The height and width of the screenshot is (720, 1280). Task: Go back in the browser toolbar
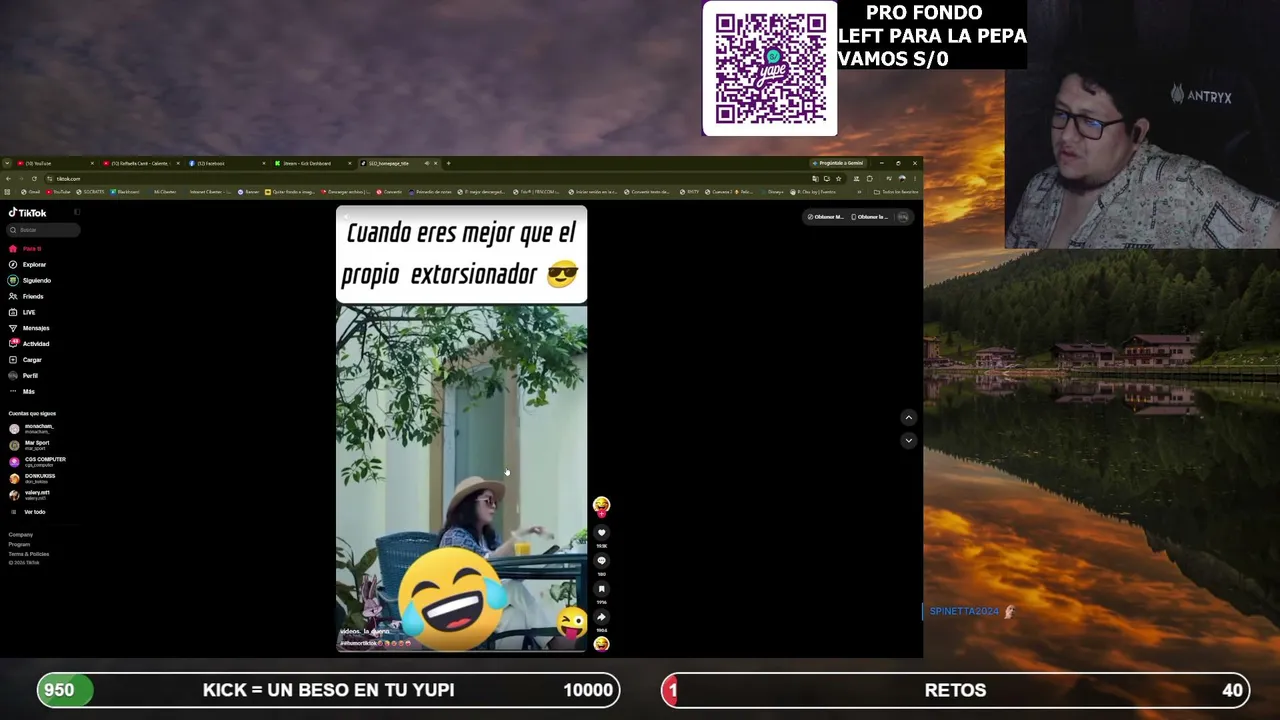point(8,179)
